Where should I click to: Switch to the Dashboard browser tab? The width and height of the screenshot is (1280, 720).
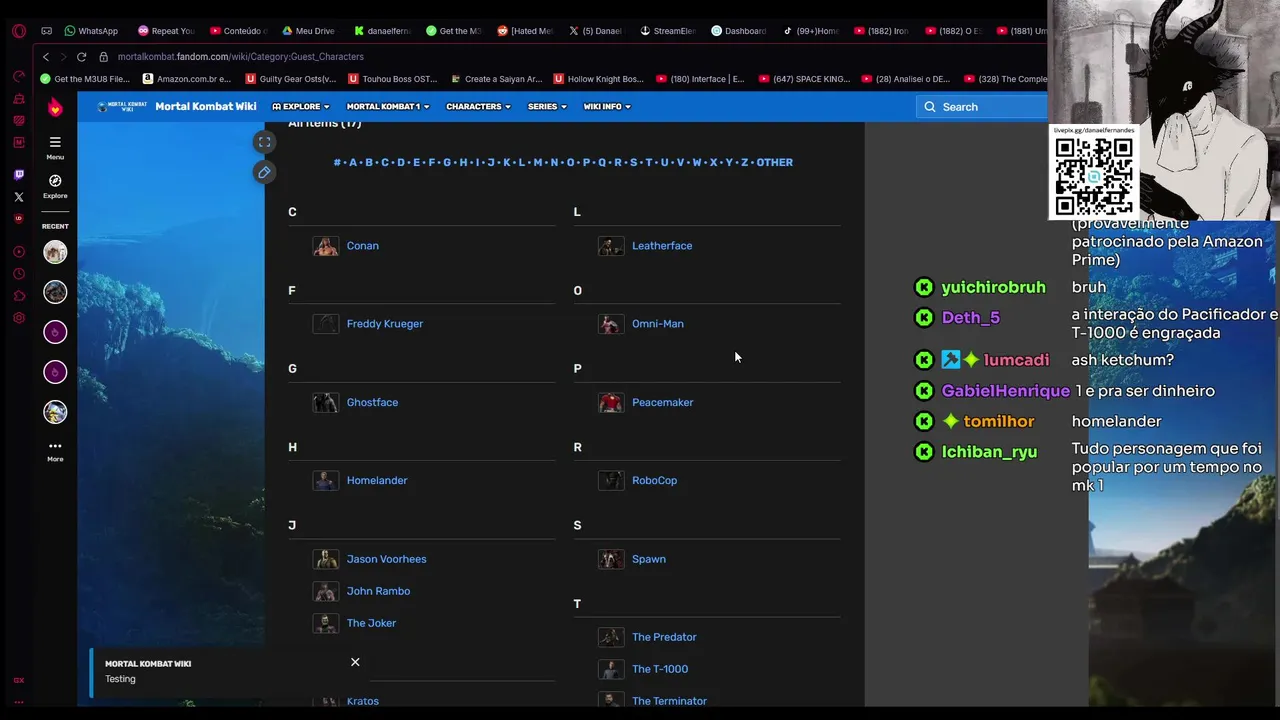pos(739,31)
